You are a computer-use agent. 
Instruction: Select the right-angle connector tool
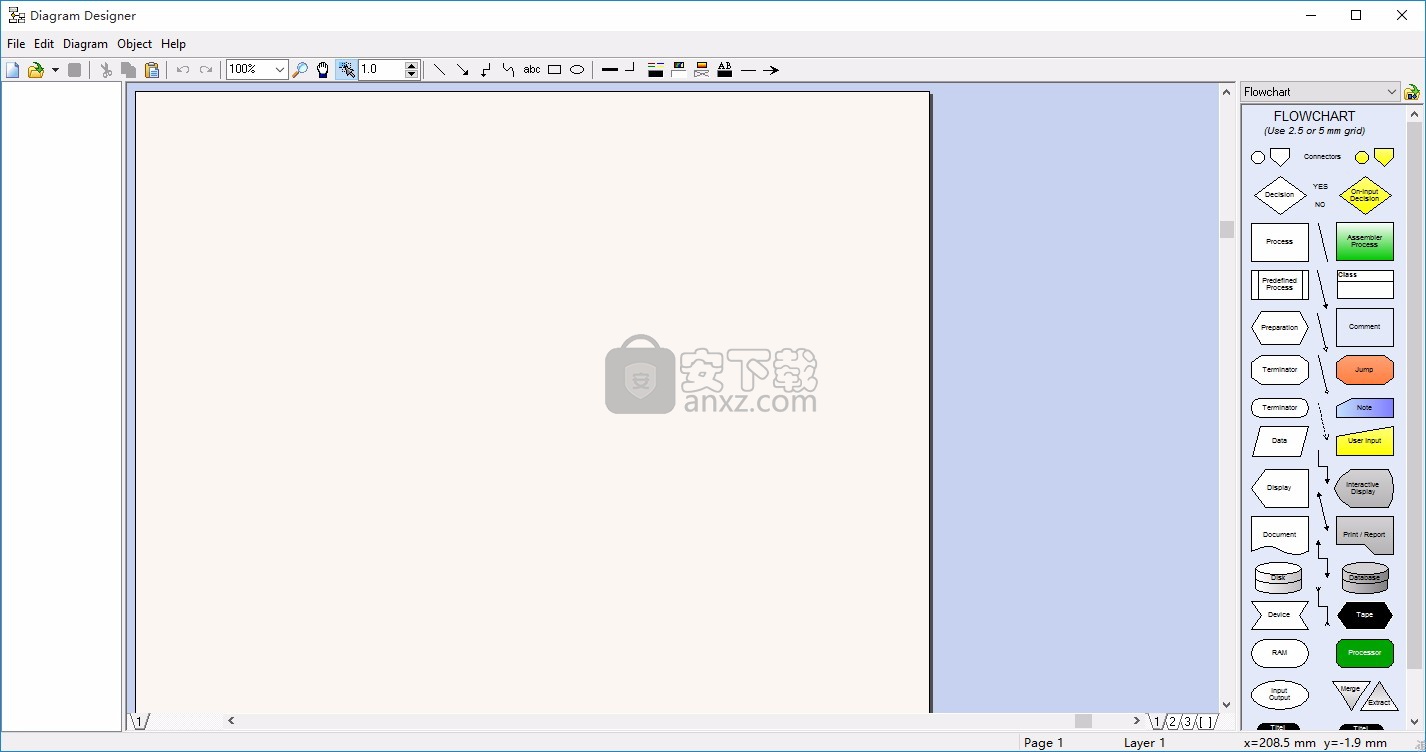pyautogui.click(x=485, y=70)
